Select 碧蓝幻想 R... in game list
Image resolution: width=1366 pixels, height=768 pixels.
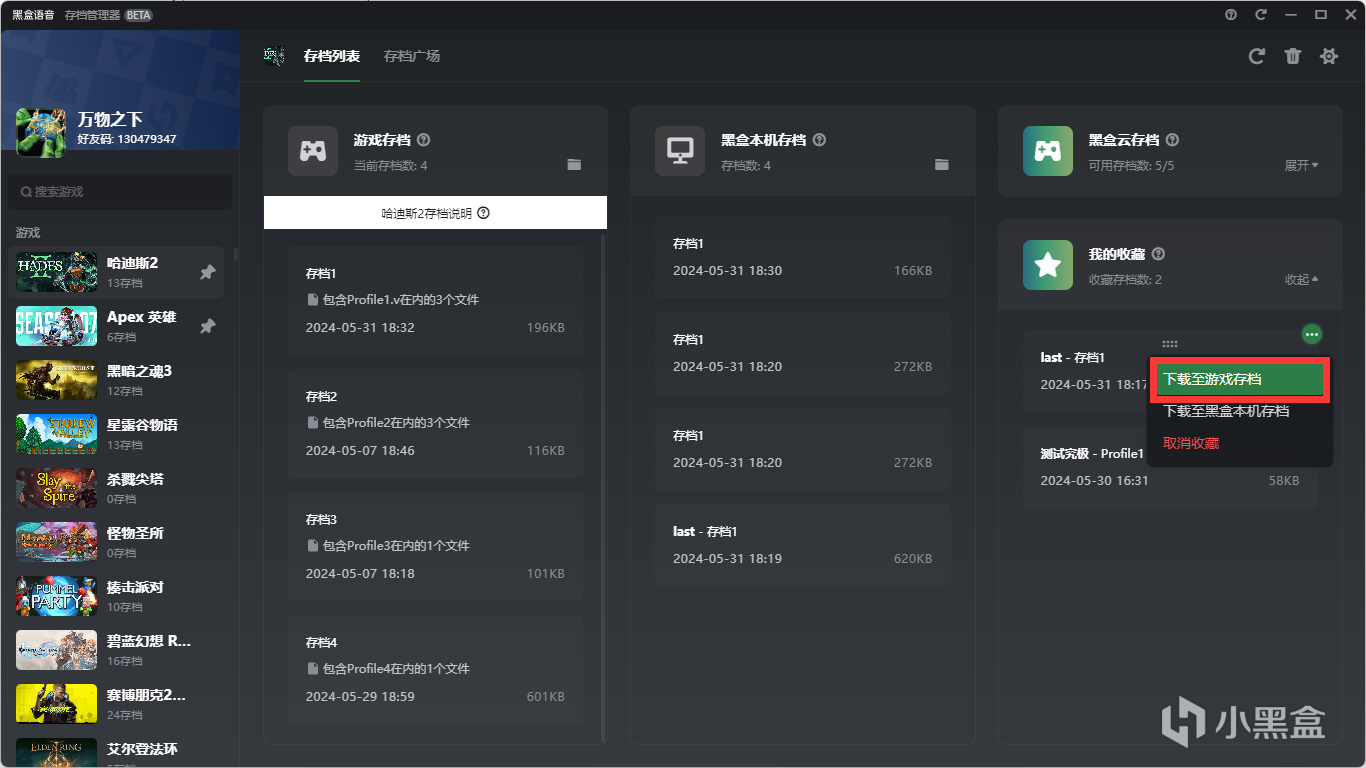coord(116,650)
